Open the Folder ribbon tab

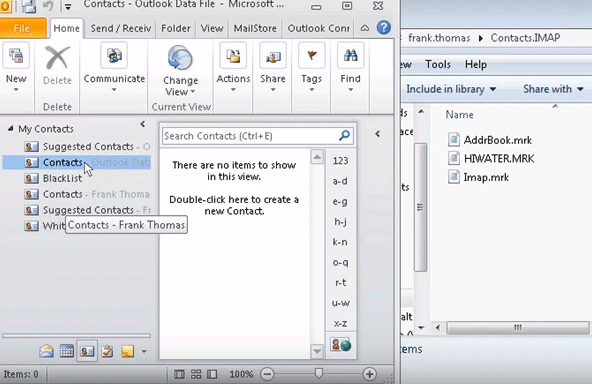[x=176, y=28]
